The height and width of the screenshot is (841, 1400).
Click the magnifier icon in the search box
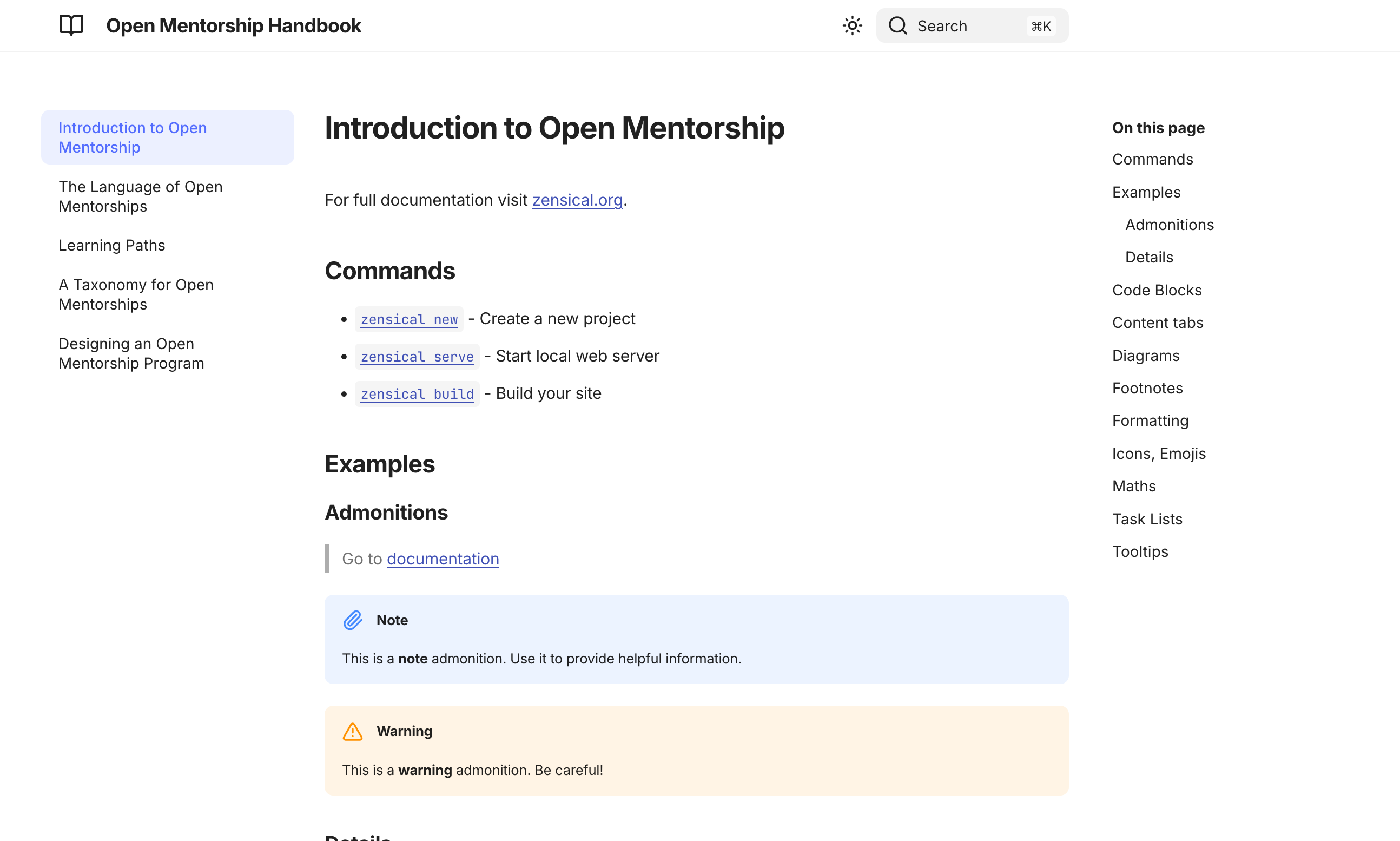click(x=897, y=25)
